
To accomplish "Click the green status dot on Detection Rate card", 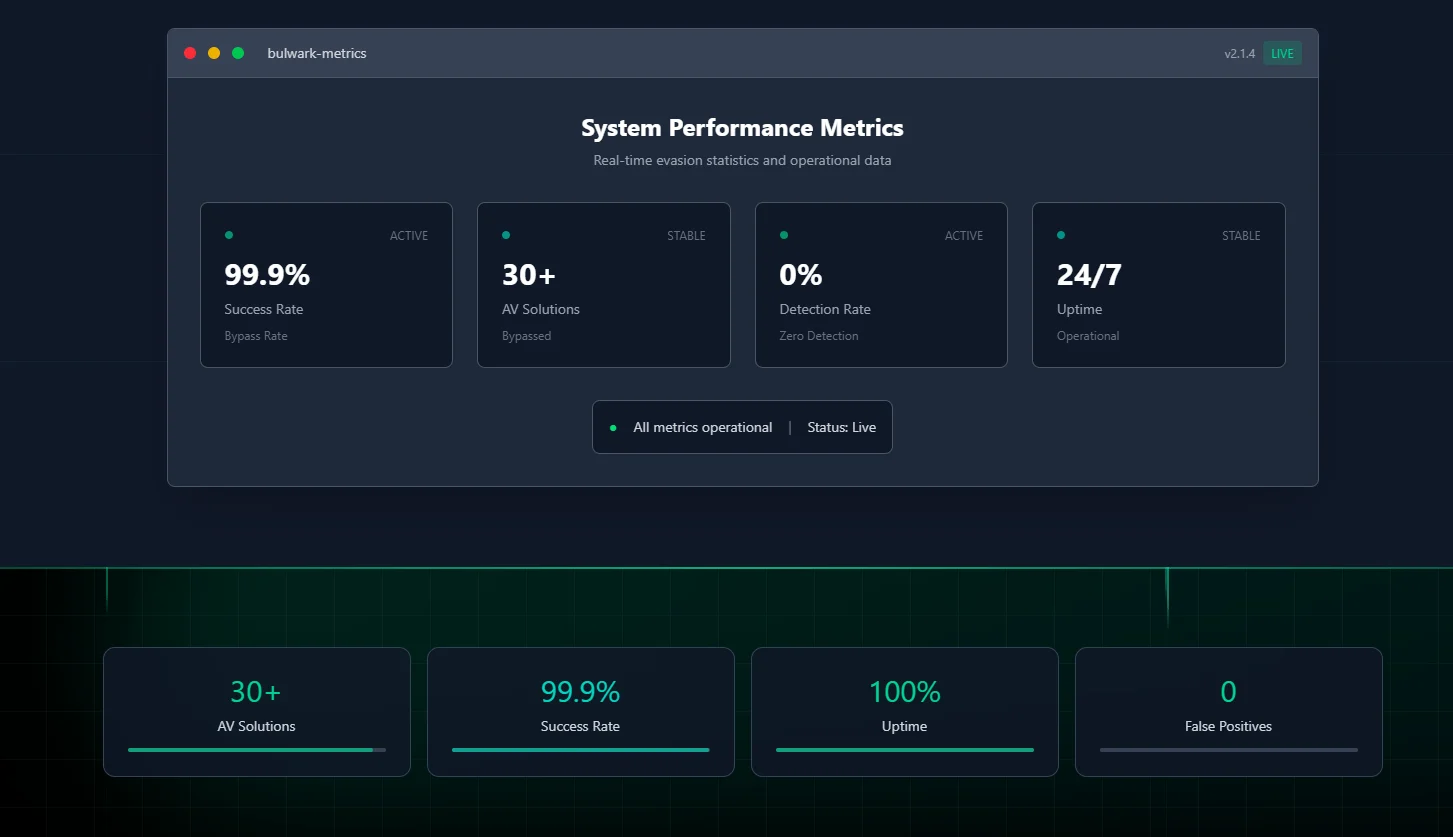I will [x=784, y=235].
